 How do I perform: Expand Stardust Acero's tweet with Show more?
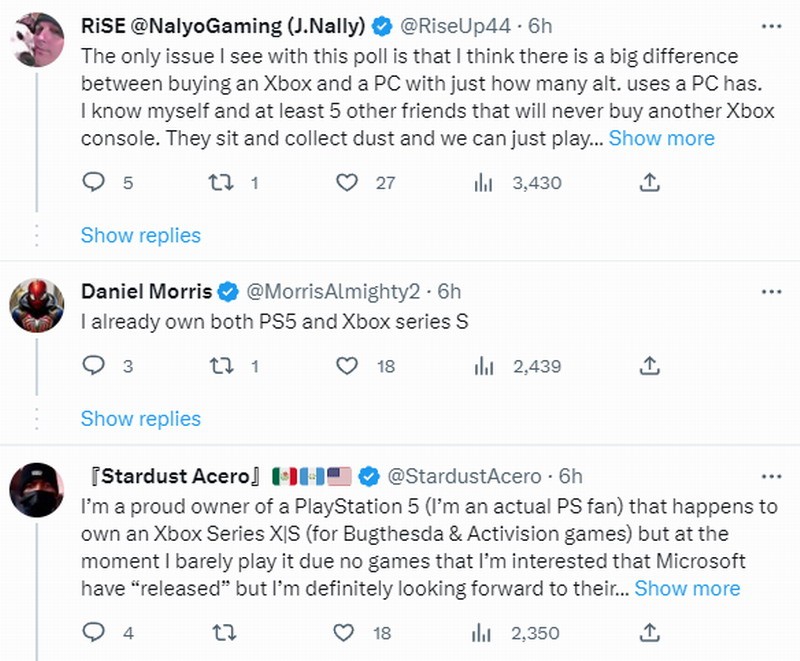[687, 588]
